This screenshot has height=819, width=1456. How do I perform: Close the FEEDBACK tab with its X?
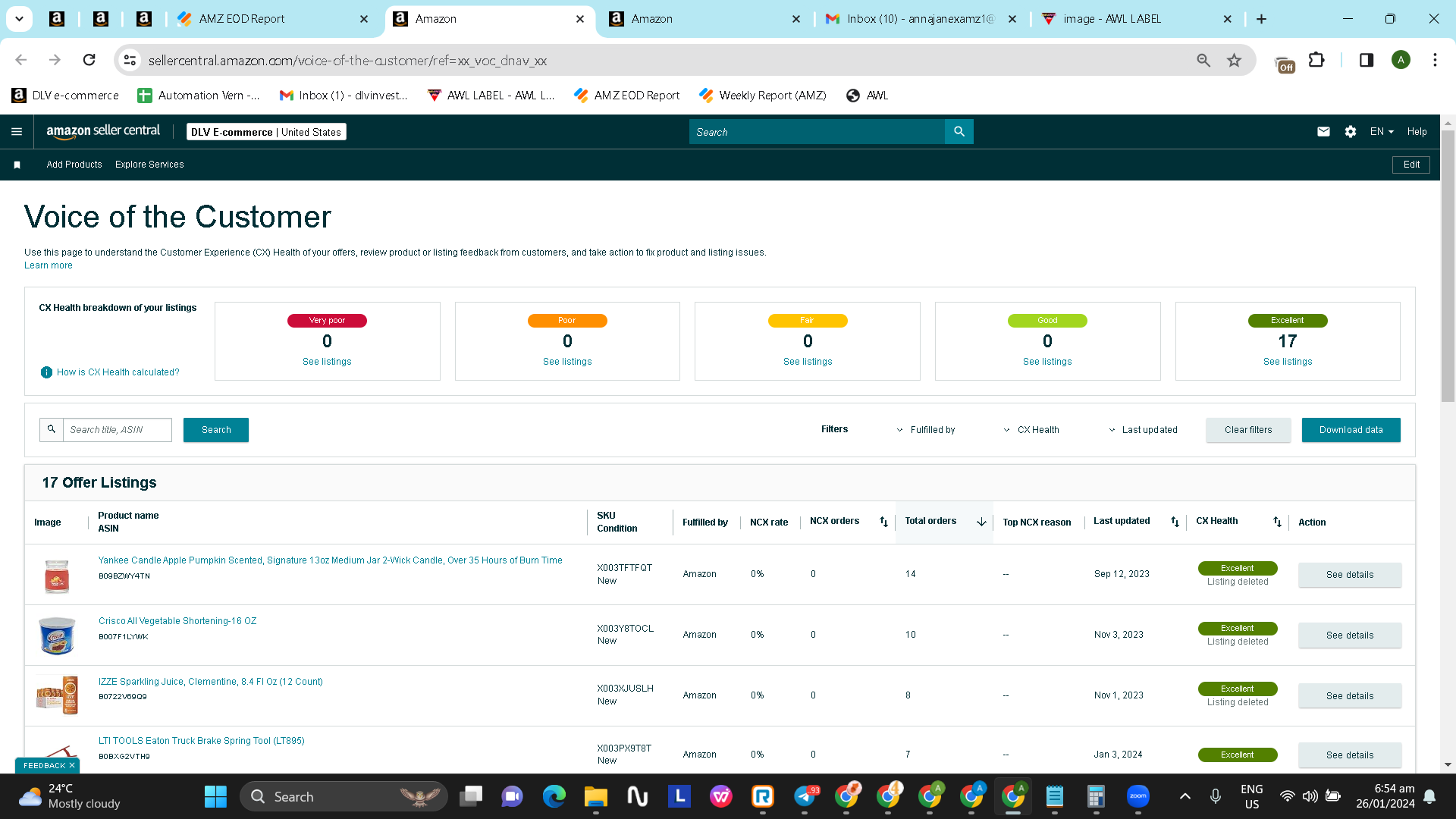[x=72, y=766]
